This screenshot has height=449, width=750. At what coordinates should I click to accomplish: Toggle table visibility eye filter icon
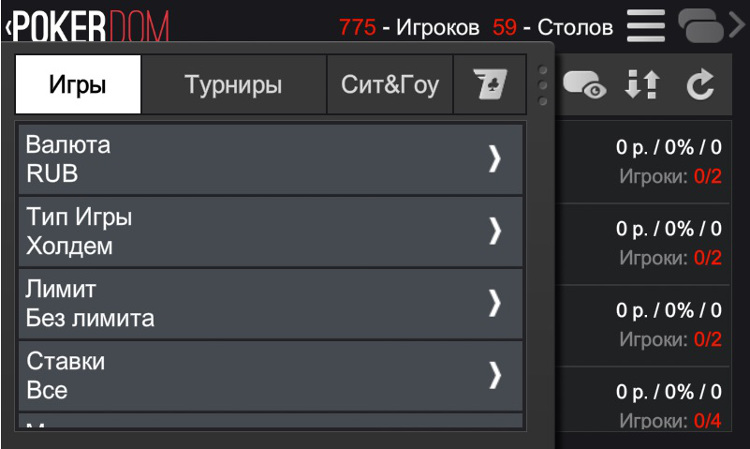pyautogui.click(x=584, y=86)
